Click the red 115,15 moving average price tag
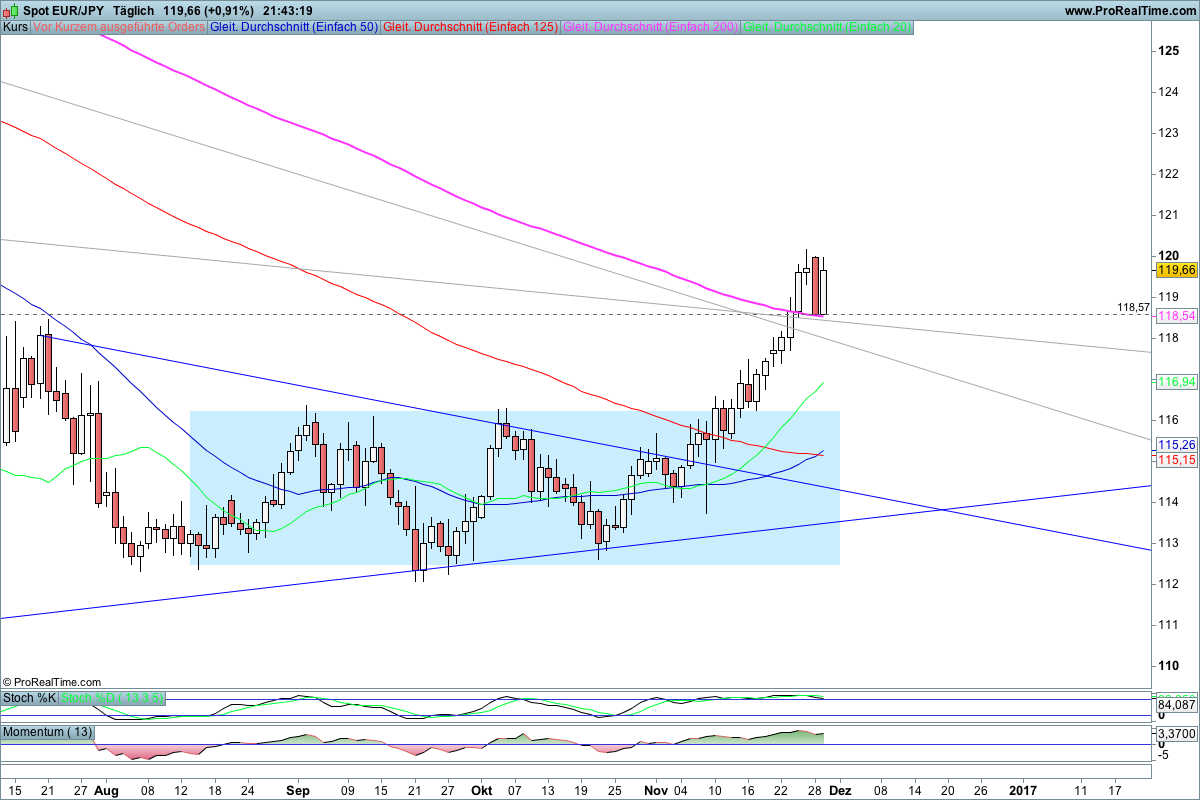1200x800 pixels. tap(1177, 460)
